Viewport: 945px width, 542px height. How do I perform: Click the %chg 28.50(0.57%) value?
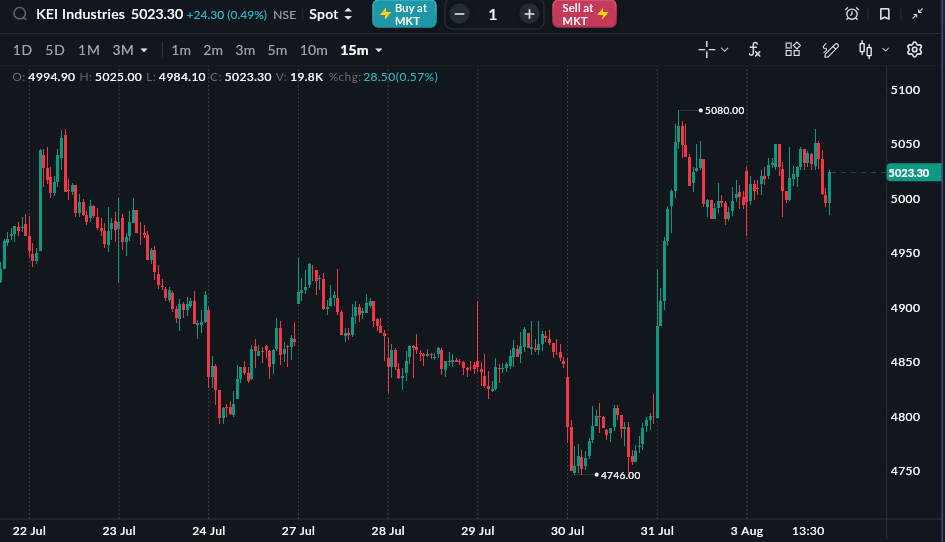point(400,77)
